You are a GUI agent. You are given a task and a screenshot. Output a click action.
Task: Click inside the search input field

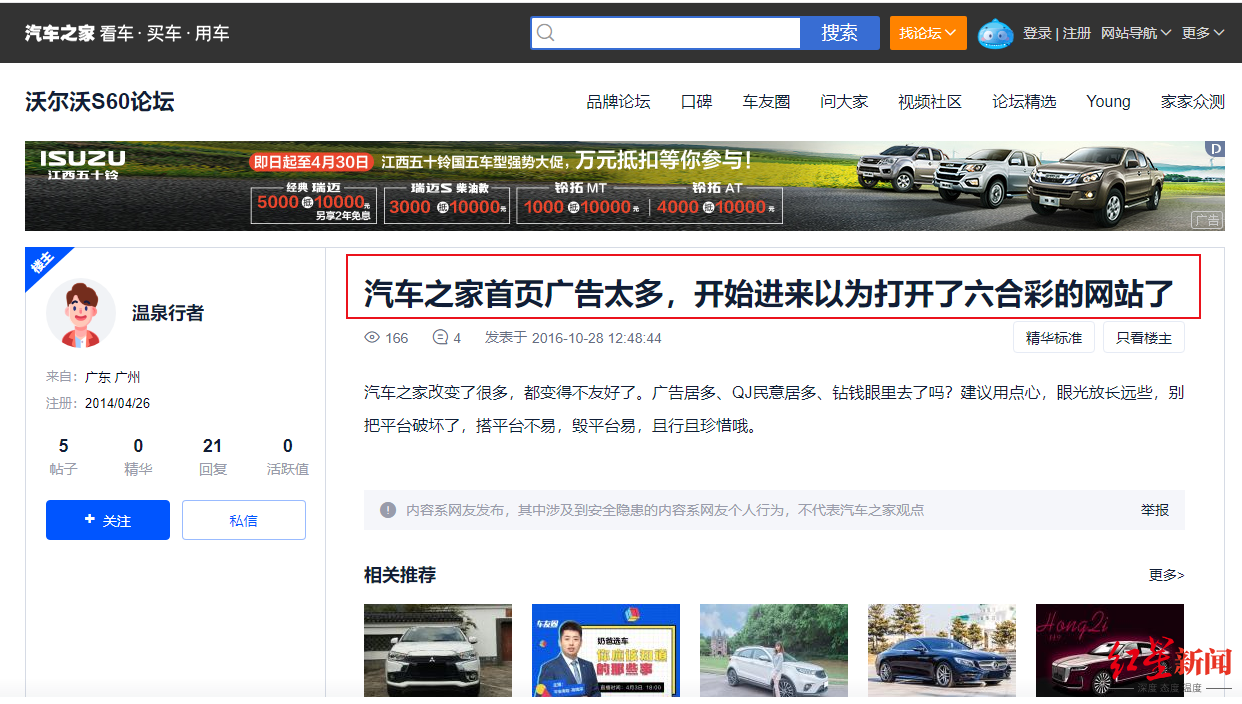tap(666, 33)
